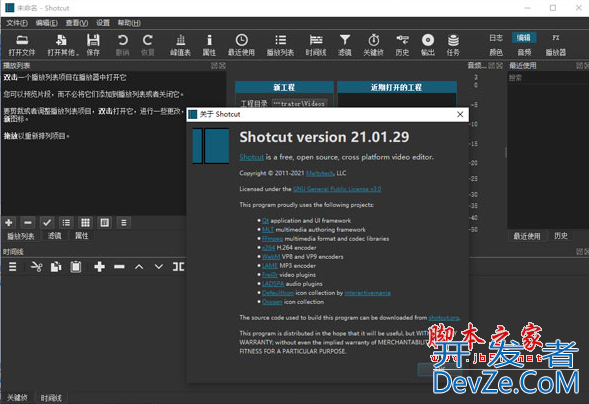Open the Meltytech link

[x=320, y=173]
